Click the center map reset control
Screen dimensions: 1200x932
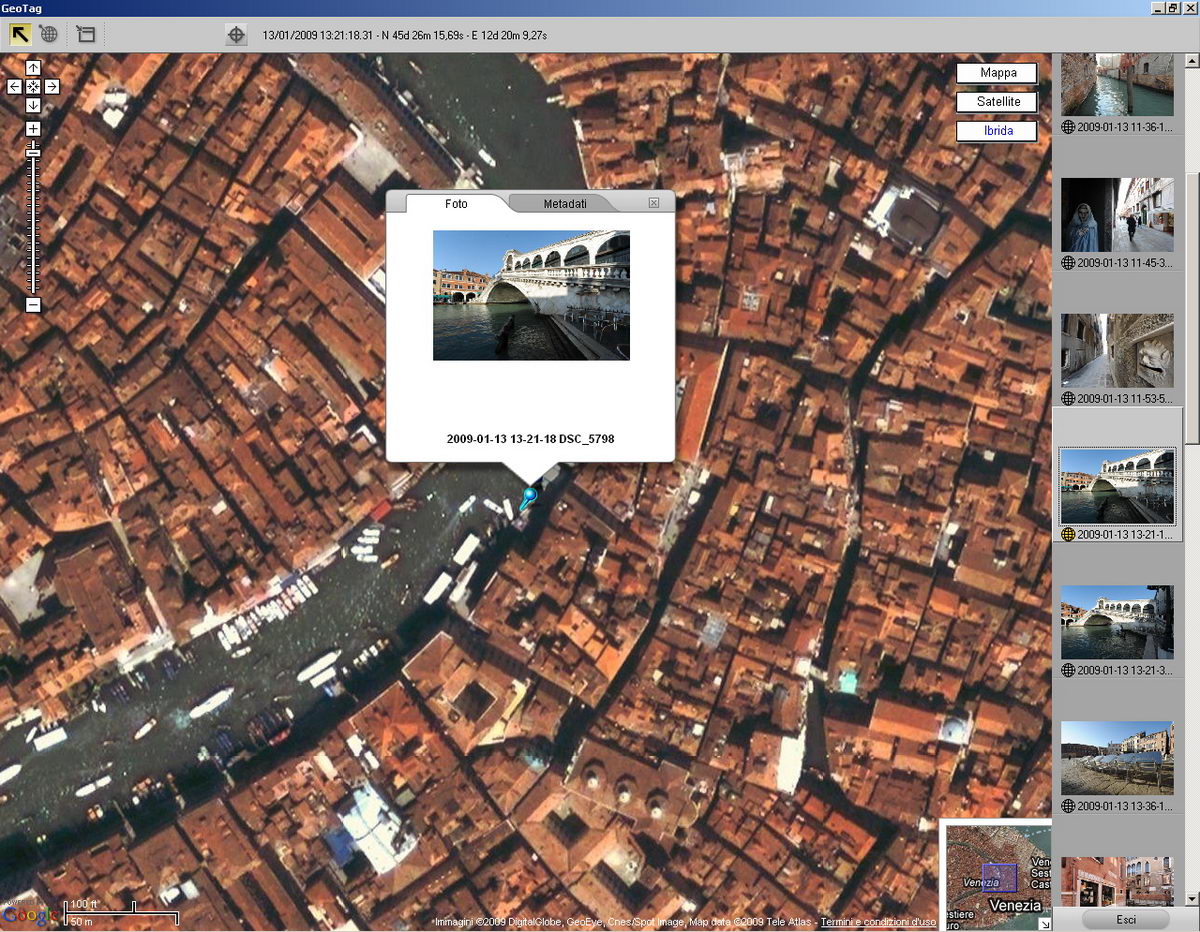tap(33, 86)
